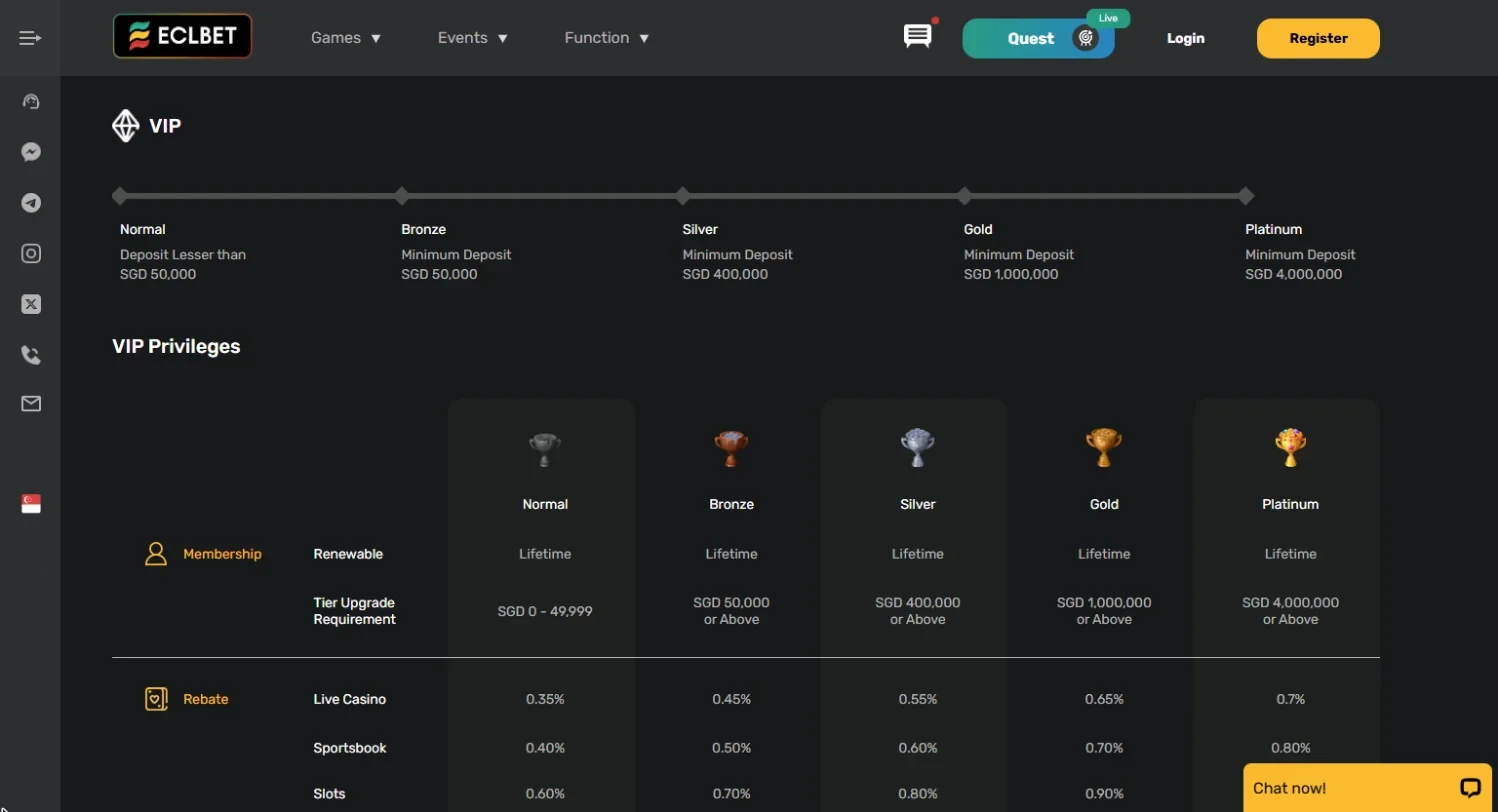Open the Chat now widget
Viewport: 1498px width, 812px height.
point(1366,788)
